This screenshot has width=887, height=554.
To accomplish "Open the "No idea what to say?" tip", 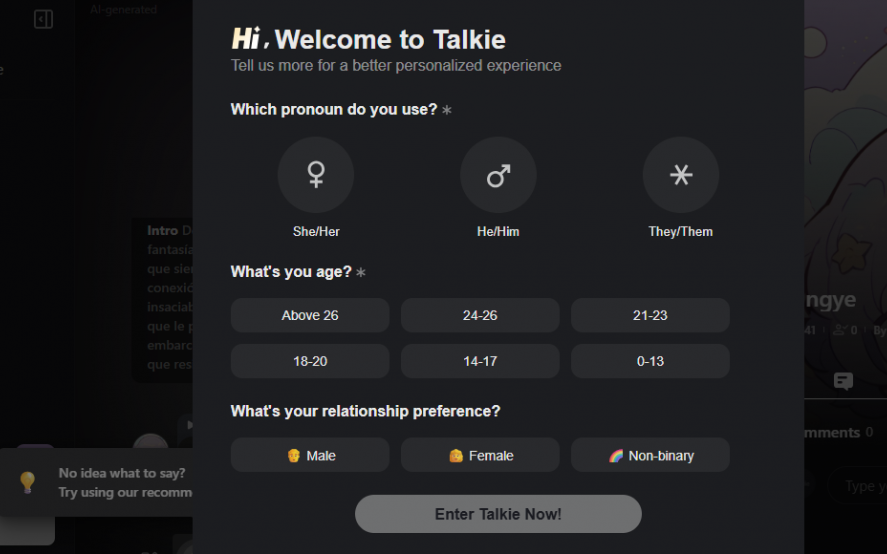I will (x=122, y=473).
